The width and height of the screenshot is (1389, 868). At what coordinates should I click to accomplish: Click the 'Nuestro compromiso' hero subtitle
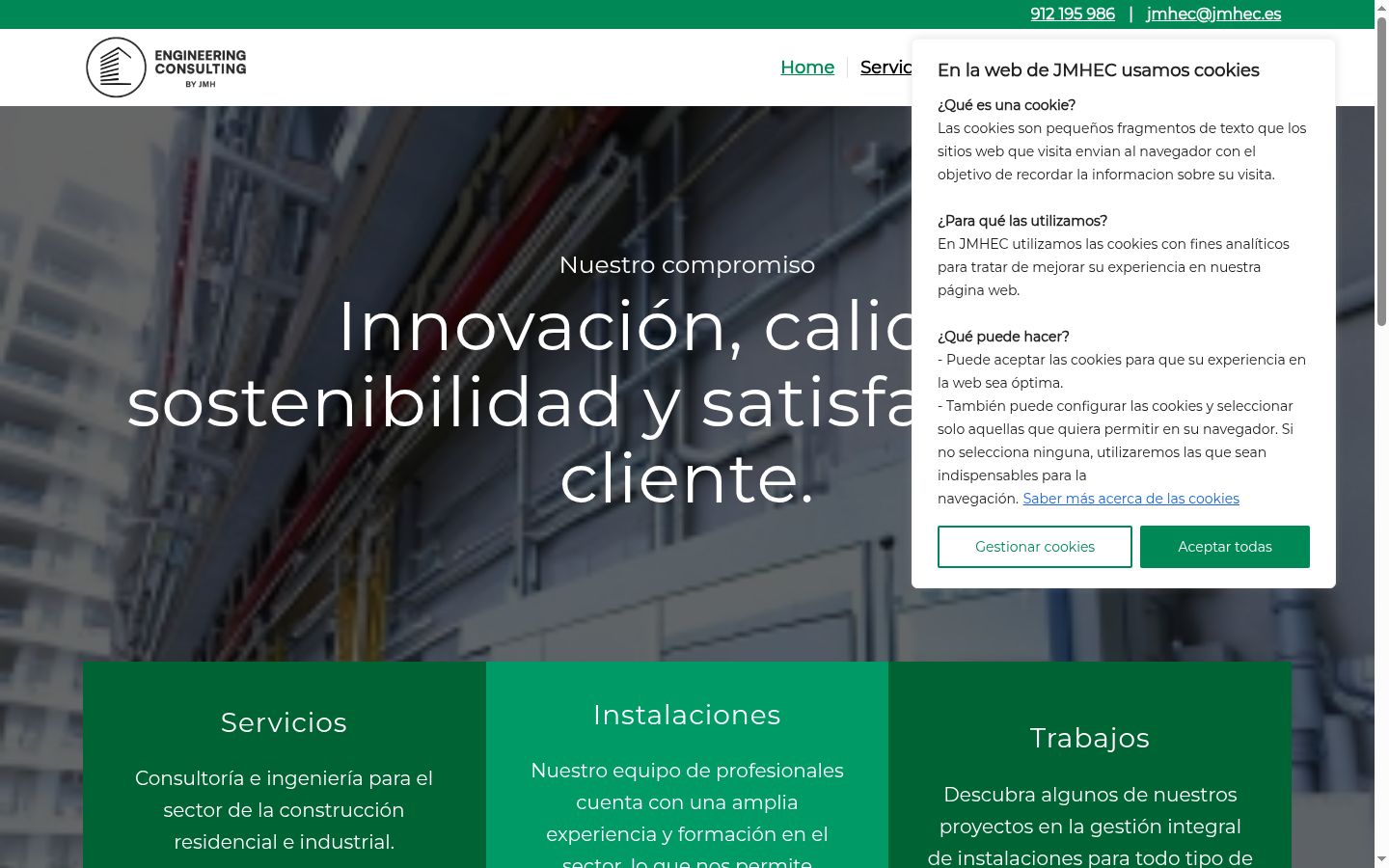pyautogui.click(x=687, y=264)
